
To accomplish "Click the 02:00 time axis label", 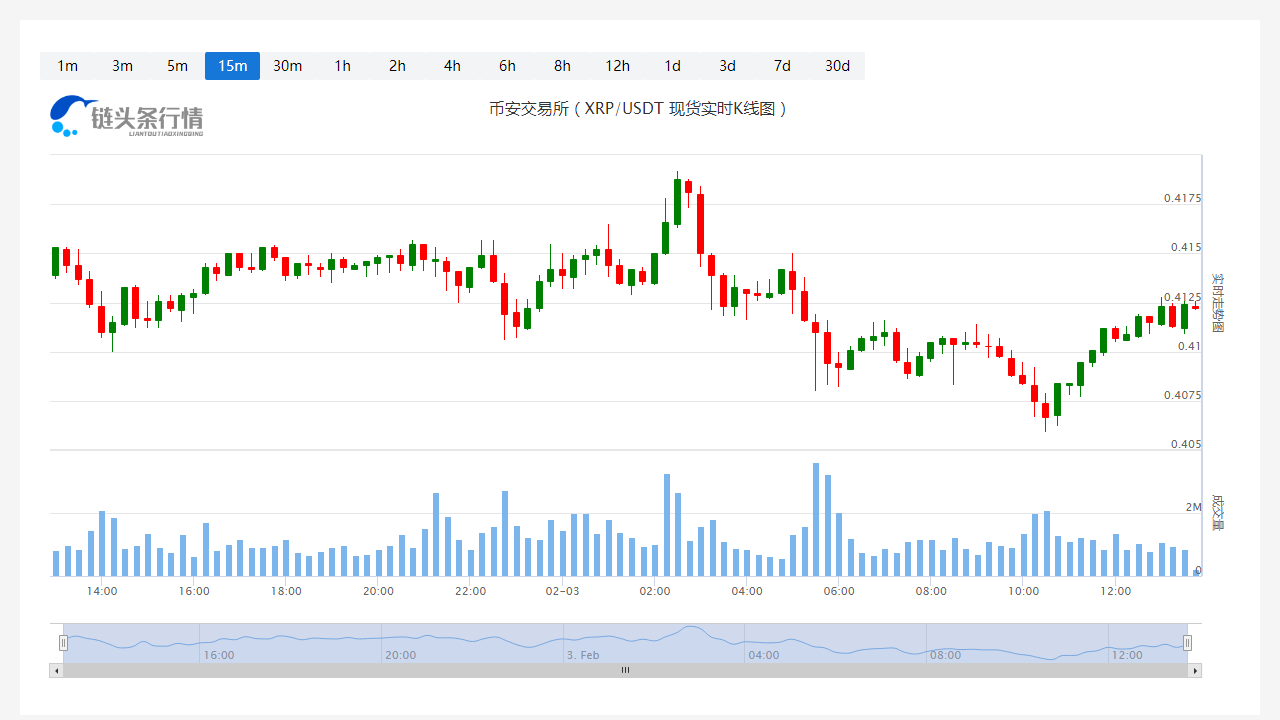I will (655, 591).
